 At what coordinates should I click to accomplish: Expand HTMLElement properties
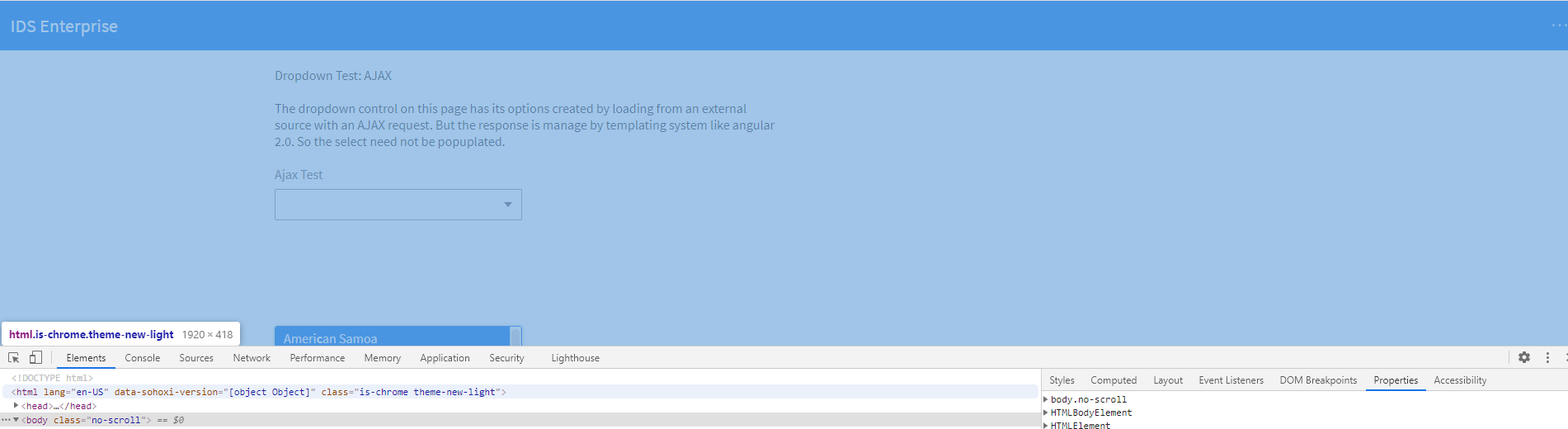click(1046, 426)
